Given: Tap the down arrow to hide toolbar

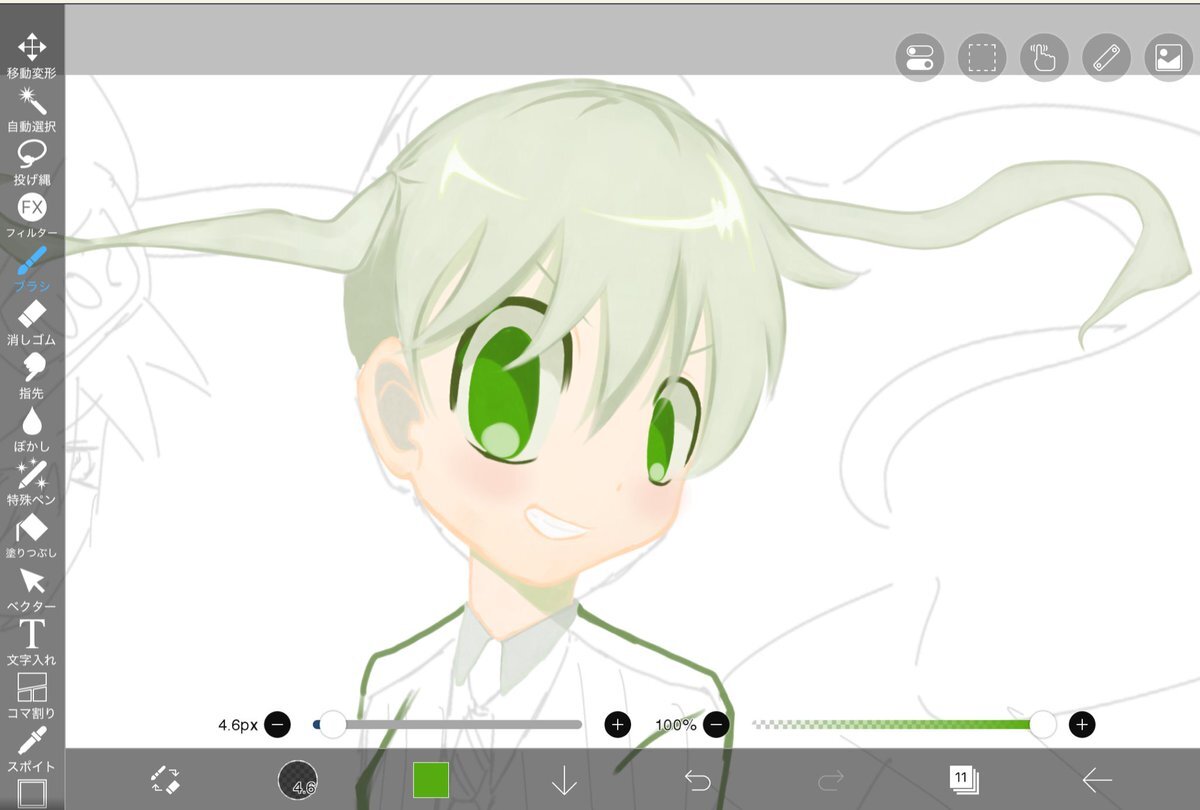Looking at the screenshot, I should [564, 780].
